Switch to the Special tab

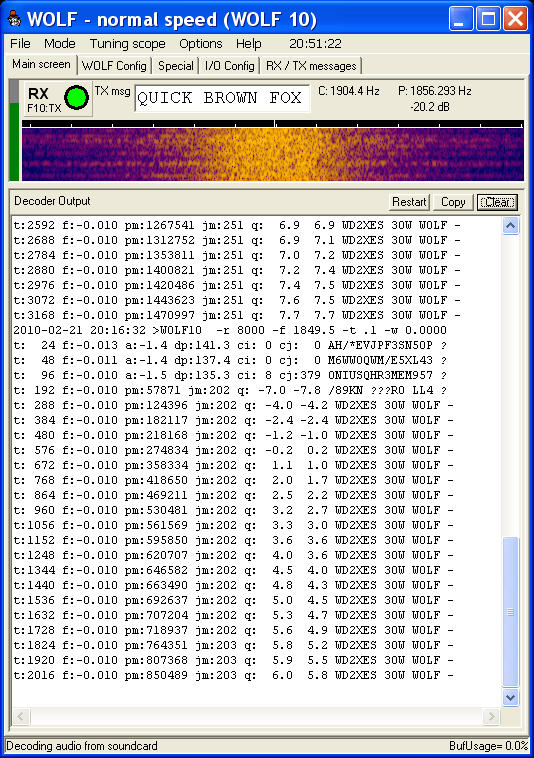click(175, 66)
